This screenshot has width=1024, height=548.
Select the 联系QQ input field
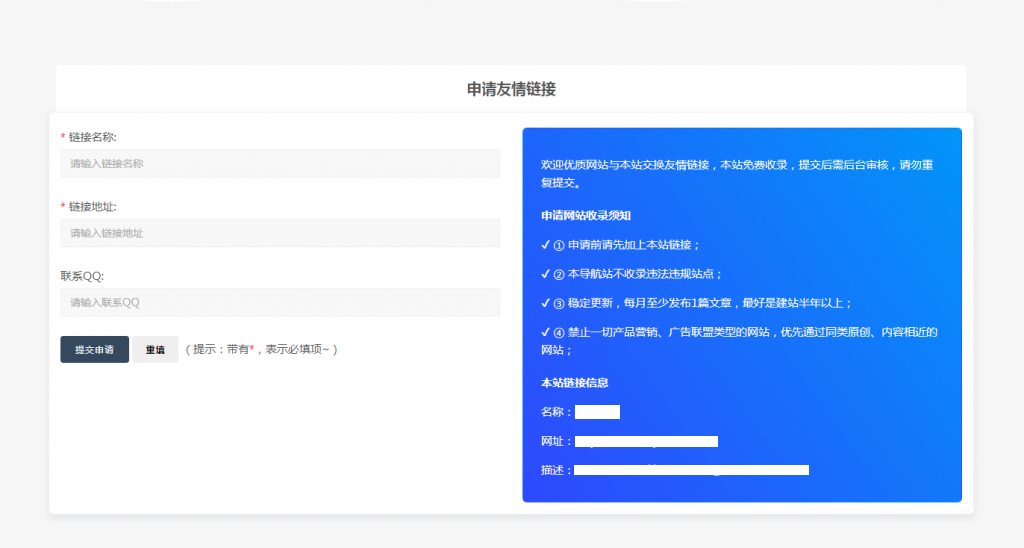tap(279, 302)
